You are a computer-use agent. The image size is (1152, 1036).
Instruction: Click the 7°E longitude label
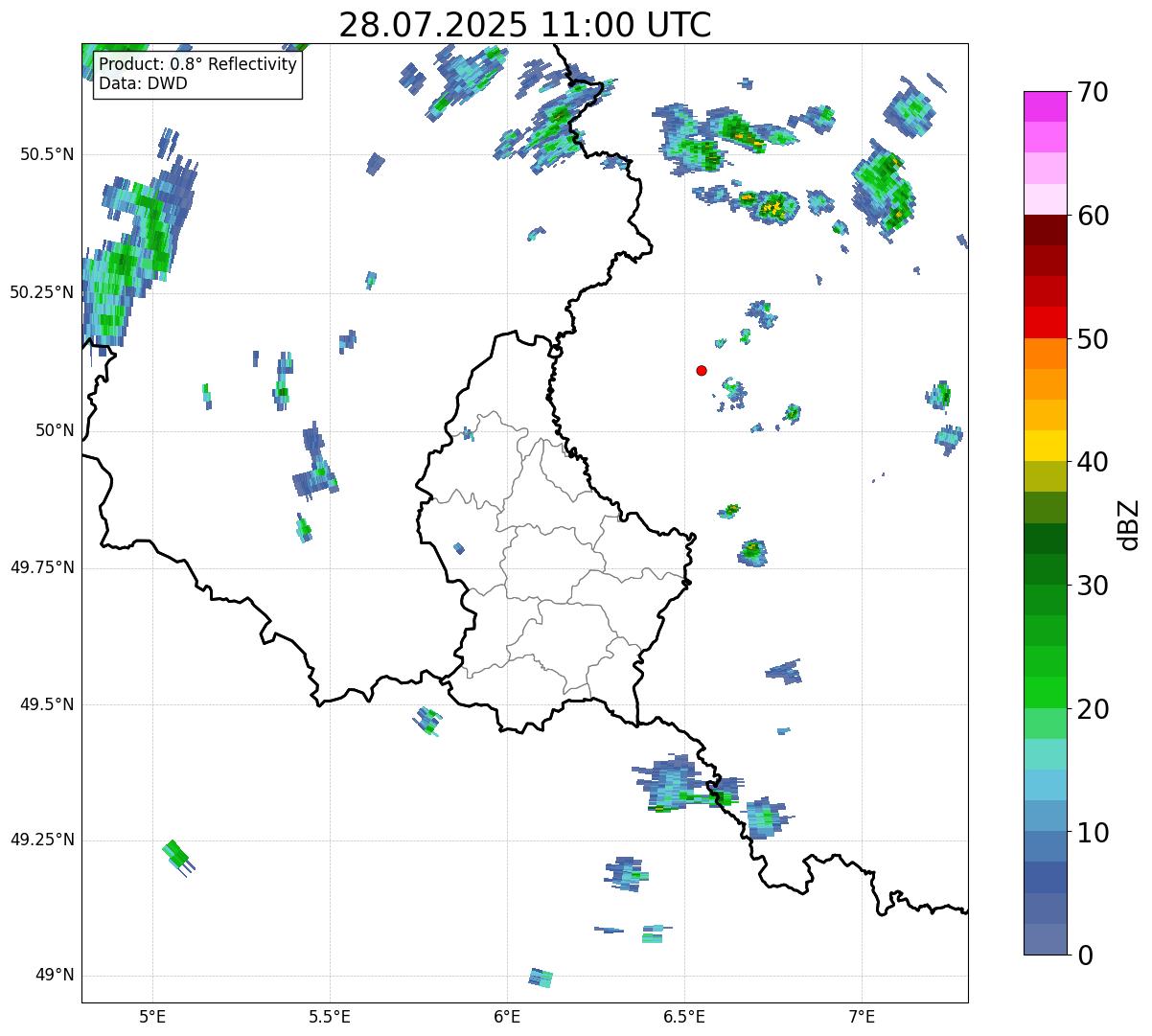pos(862,1016)
